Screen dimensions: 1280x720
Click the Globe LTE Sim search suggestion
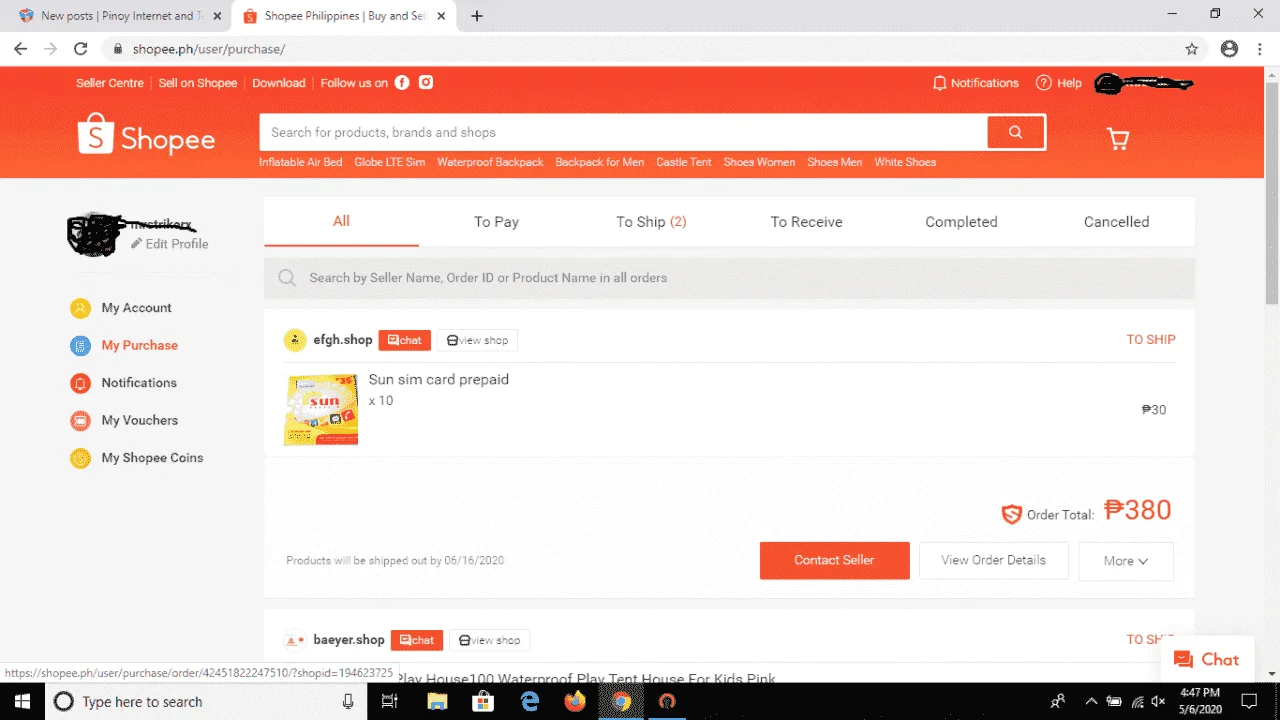pos(389,162)
